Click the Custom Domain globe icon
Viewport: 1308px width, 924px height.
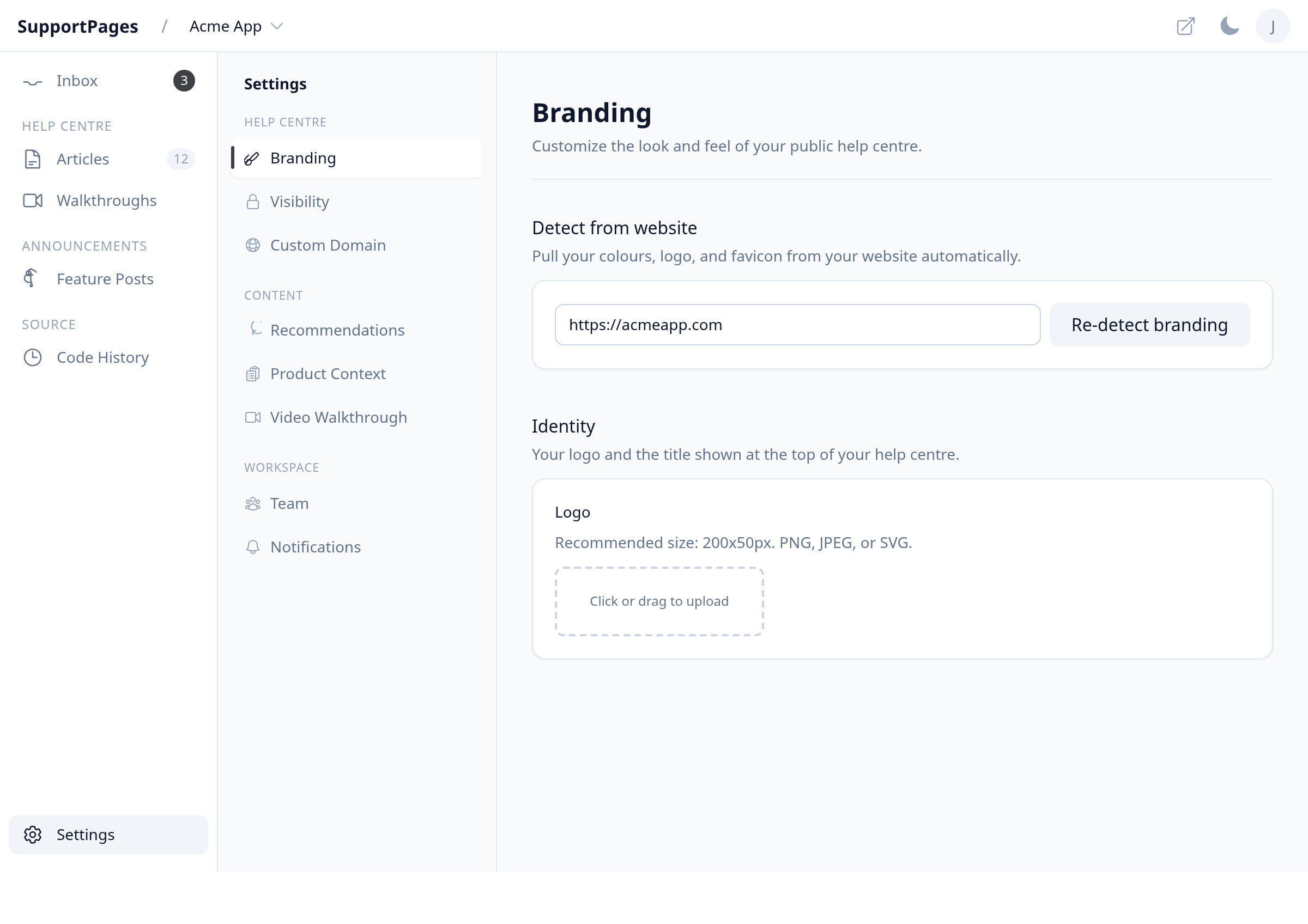253,245
